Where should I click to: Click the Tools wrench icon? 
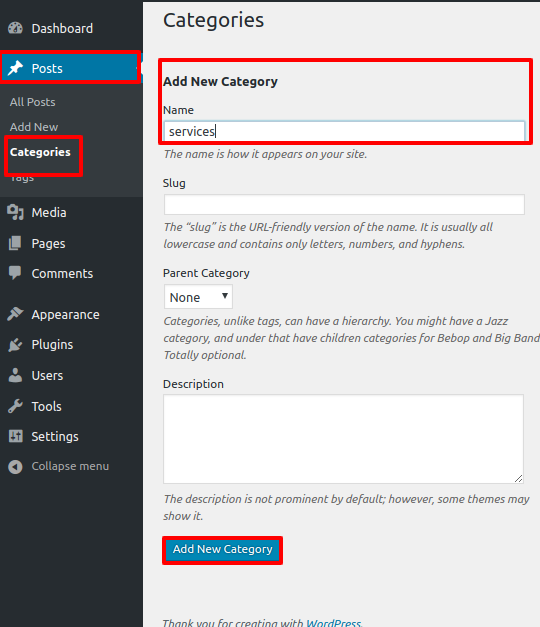(x=15, y=406)
